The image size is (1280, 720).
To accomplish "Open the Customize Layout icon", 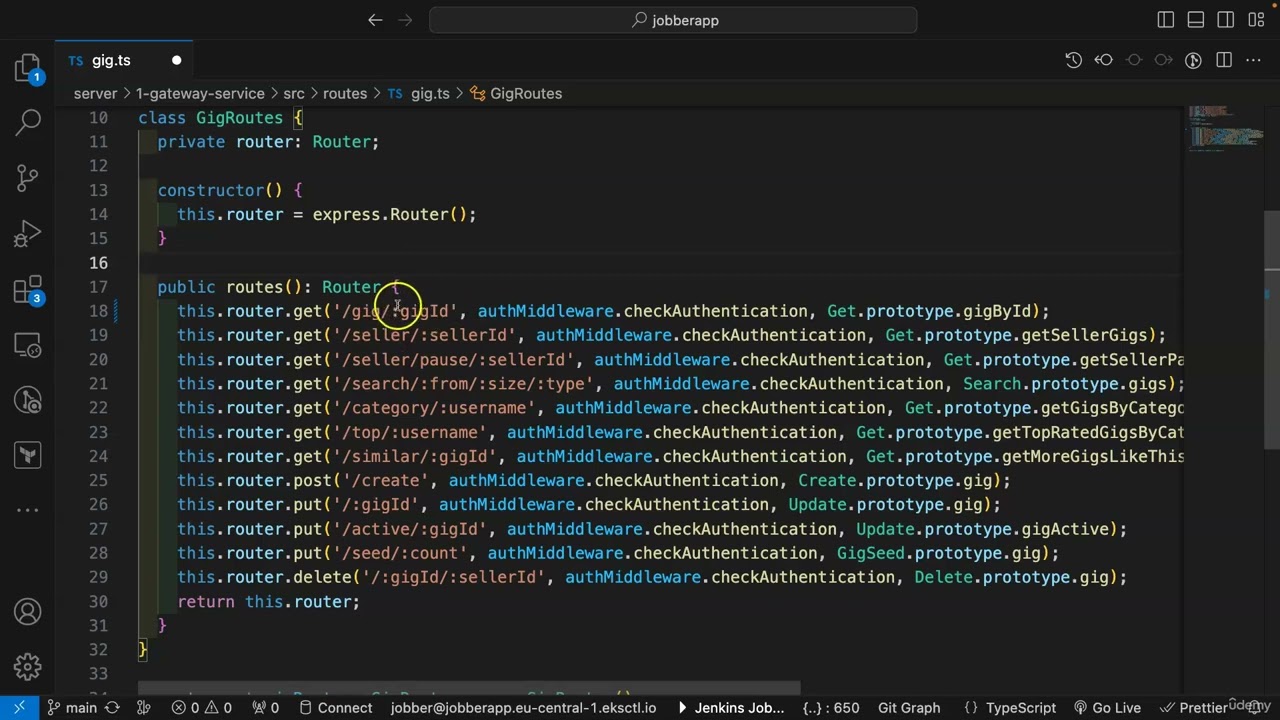I will (1257, 20).
